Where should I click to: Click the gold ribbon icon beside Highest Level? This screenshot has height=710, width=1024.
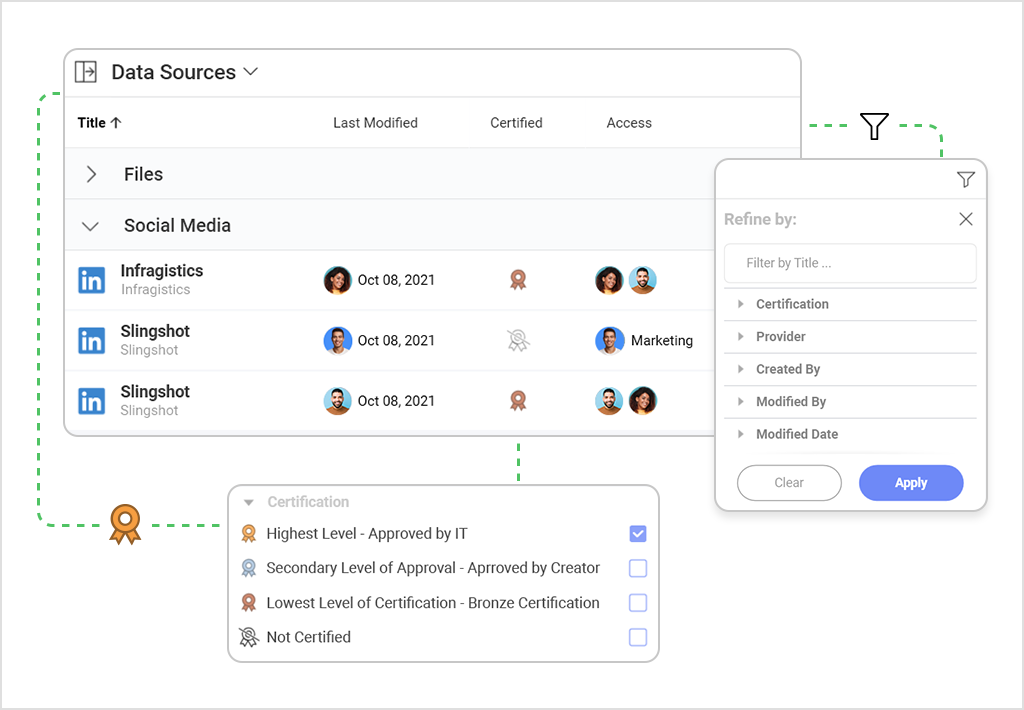248,534
